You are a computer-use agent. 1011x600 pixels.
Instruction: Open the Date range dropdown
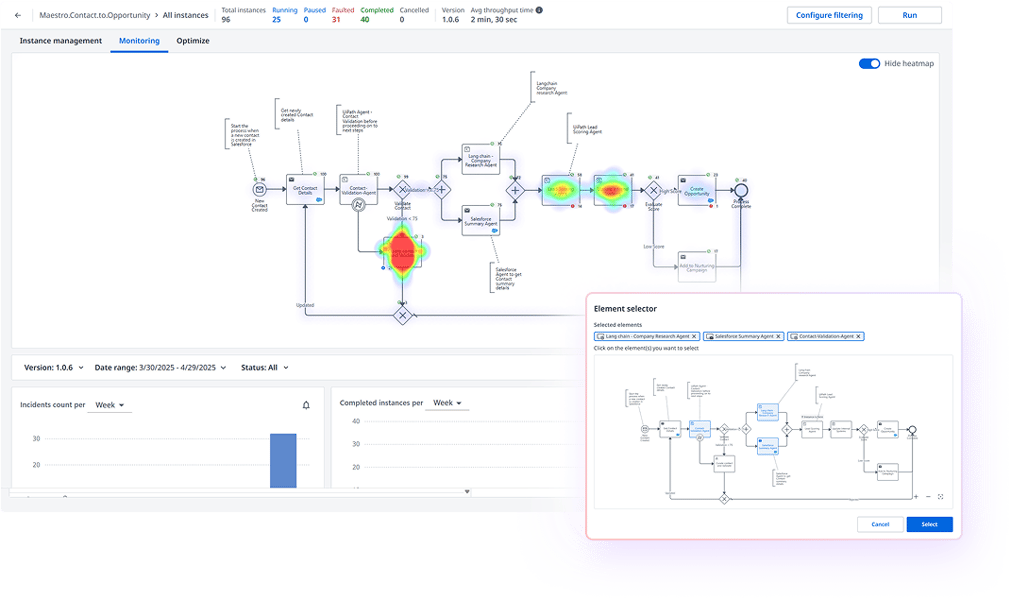click(160, 367)
